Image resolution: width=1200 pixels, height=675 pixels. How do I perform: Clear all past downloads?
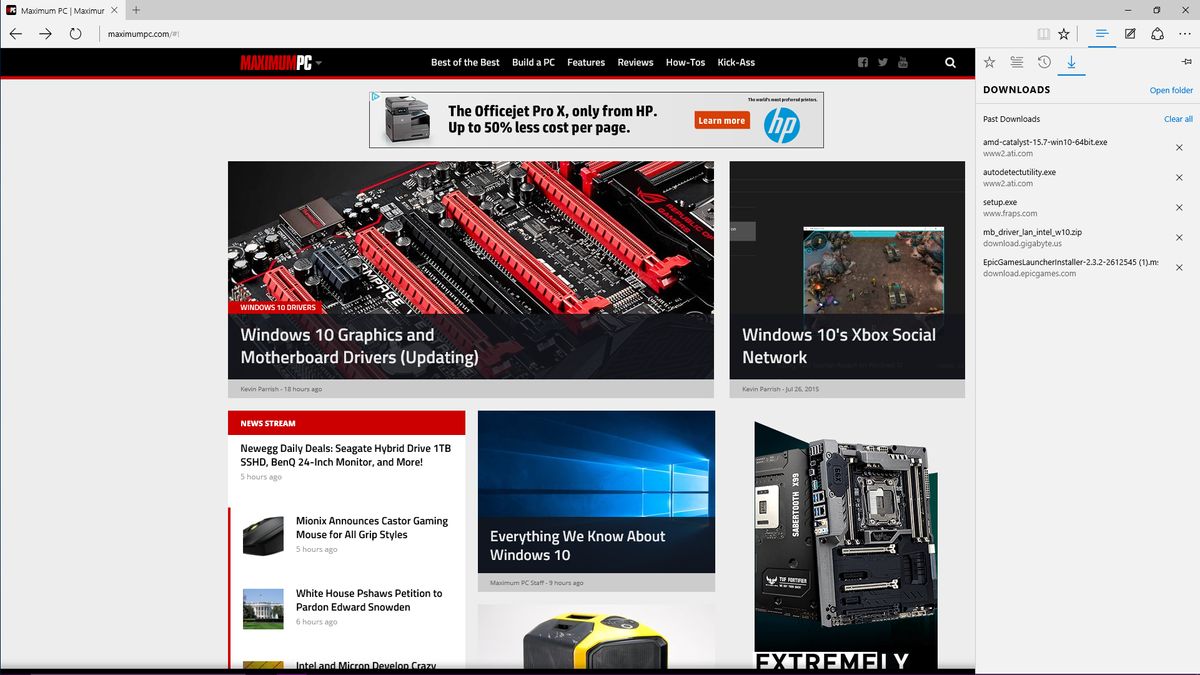(x=1178, y=118)
